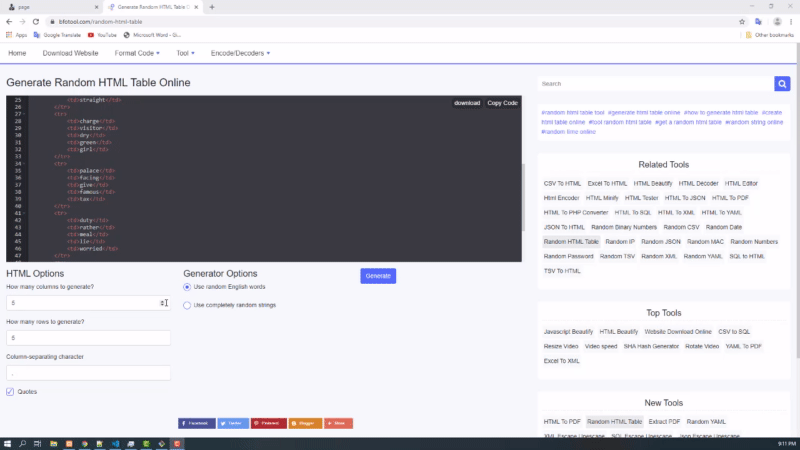800x450 pixels.
Task: Open taskbar search magnifier
Action: pyautogui.click(x=22, y=444)
